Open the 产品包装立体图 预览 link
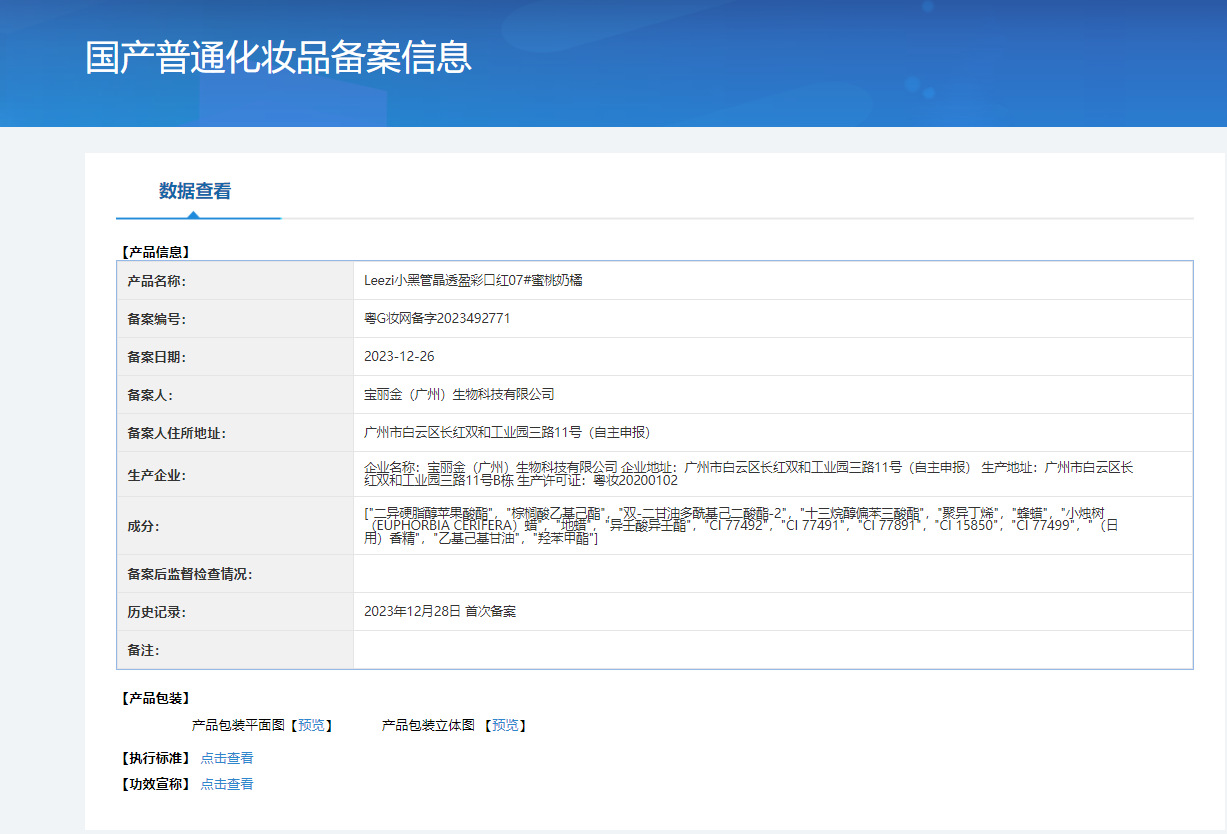This screenshot has width=1227, height=834. tap(505, 725)
